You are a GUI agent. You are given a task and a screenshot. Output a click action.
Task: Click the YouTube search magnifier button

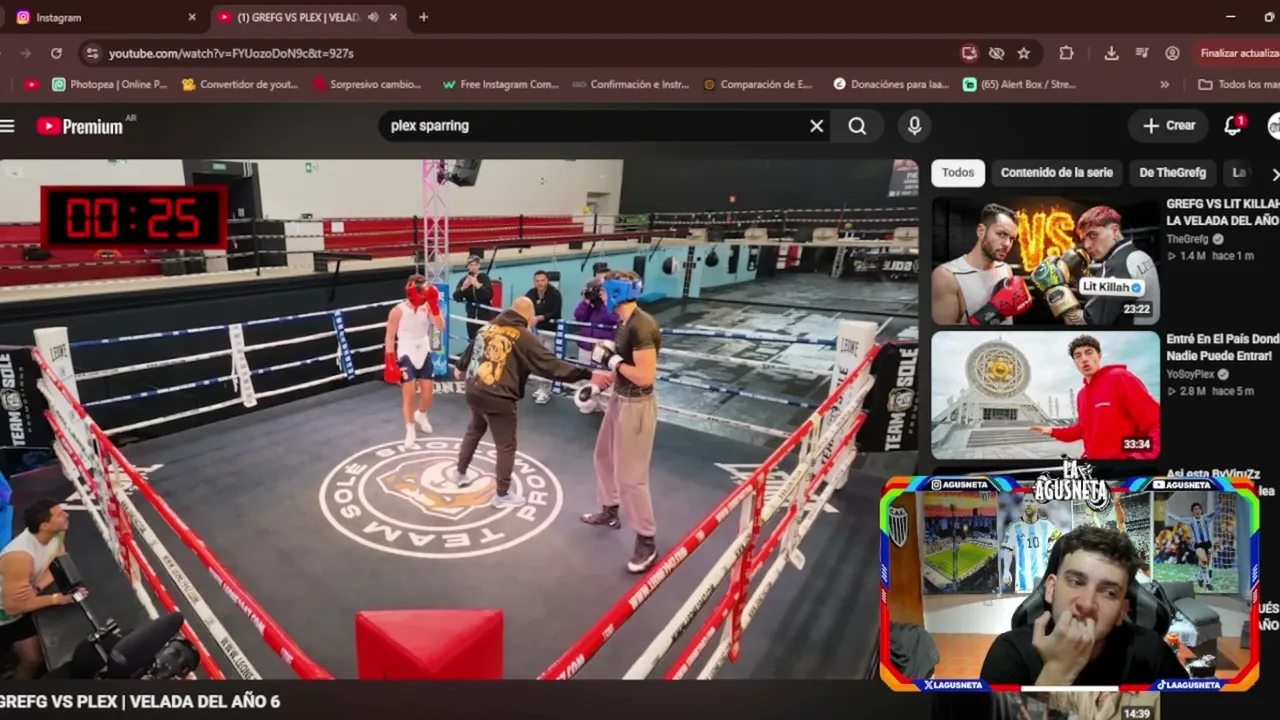point(857,126)
